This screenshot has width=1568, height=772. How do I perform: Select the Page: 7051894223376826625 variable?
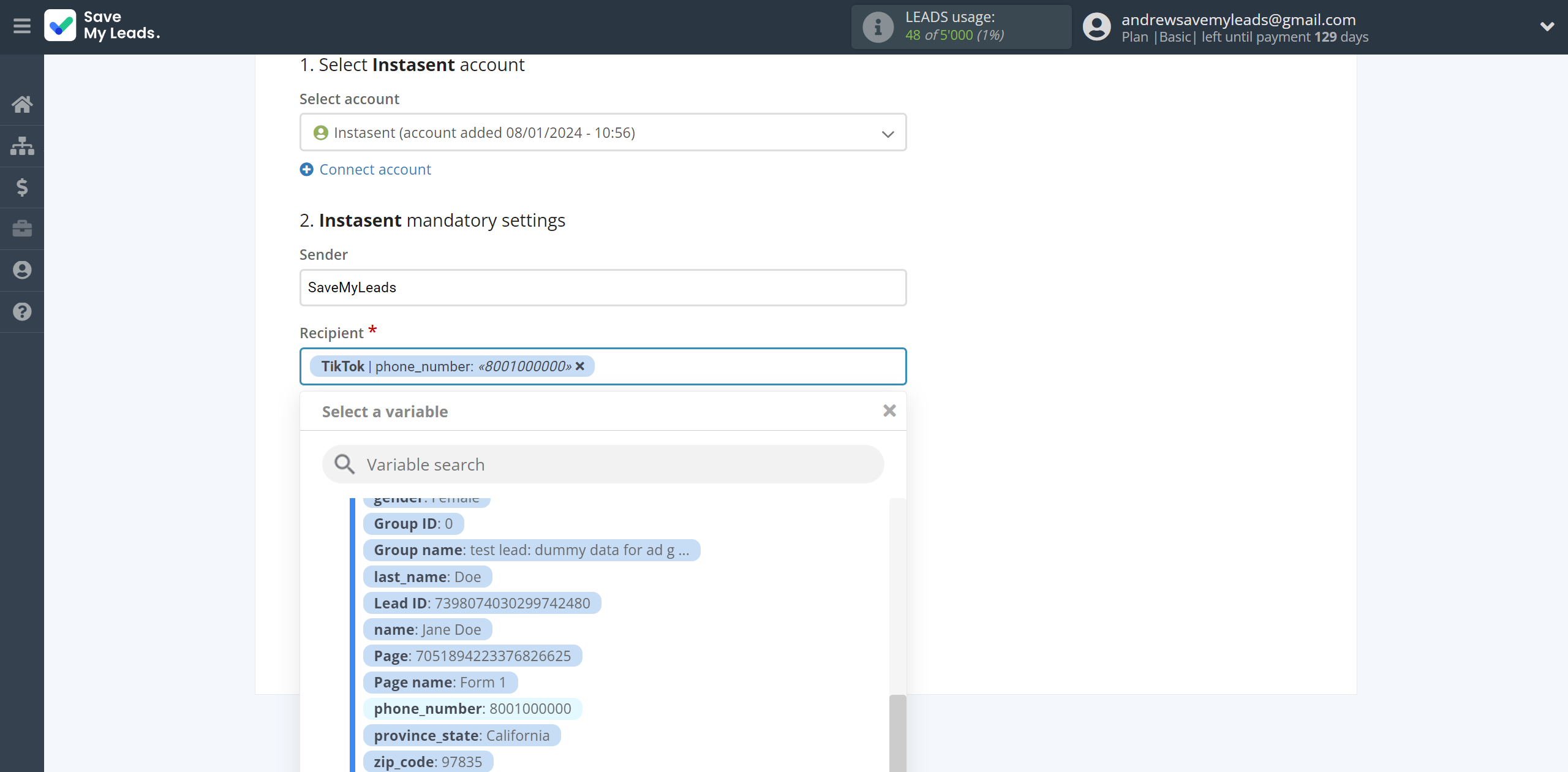pos(472,656)
